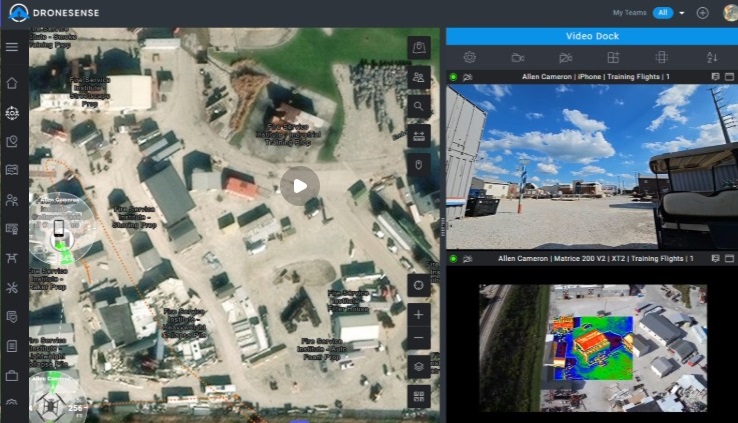Image resolution: width=738 pixels, height=423 pixels.
Task: Select the iPhone device marker on map
Action: [59, 229]
